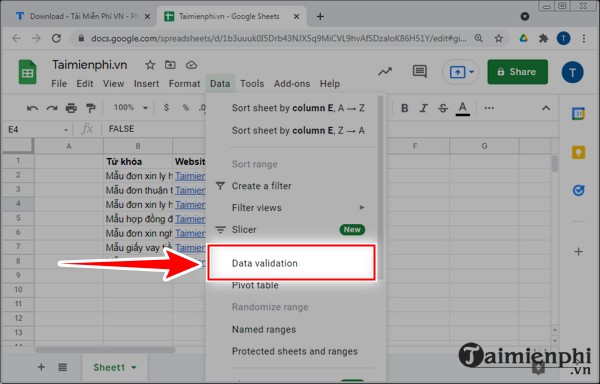Open the Format menu
This screenshot has width=600, height=384.
tap(184, 84)
